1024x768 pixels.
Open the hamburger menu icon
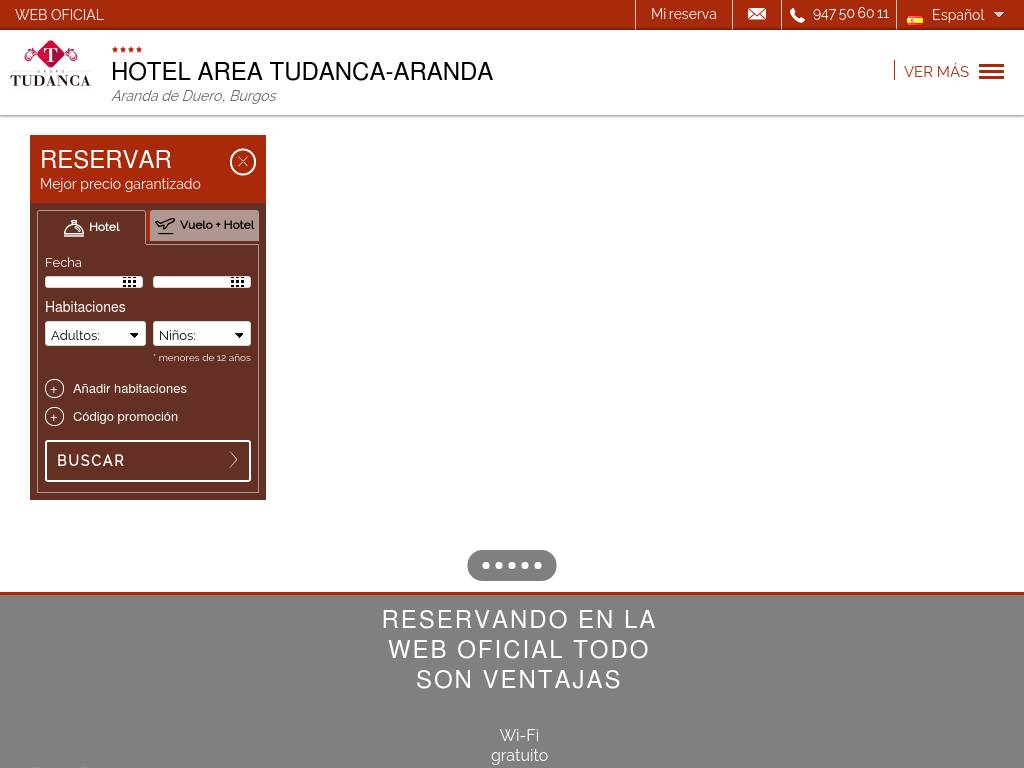click(991, 71)
